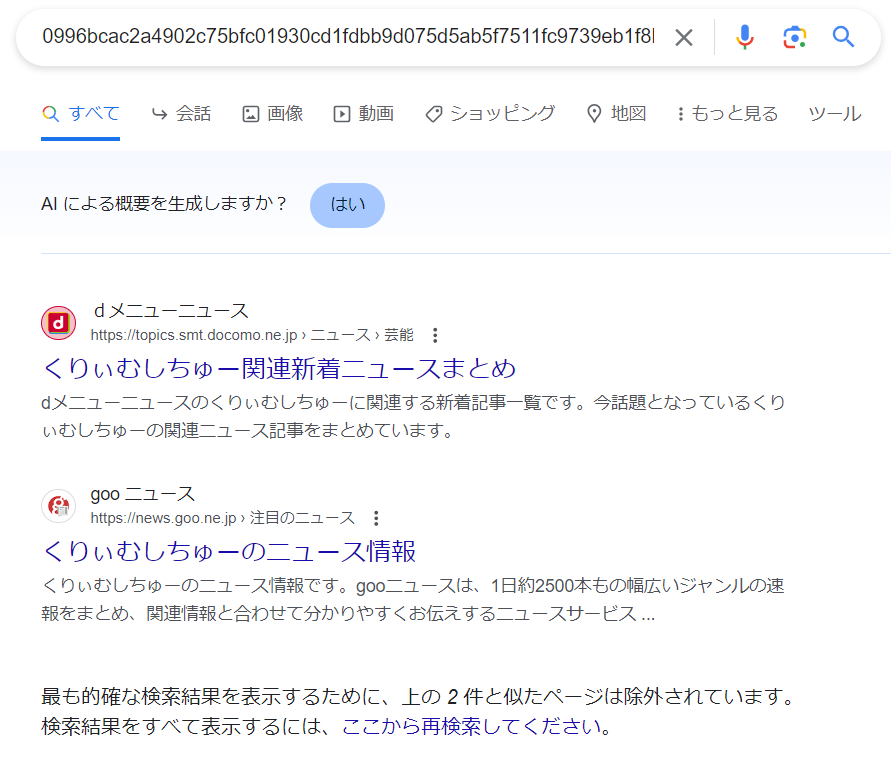Open more options for the goo result

376,518
